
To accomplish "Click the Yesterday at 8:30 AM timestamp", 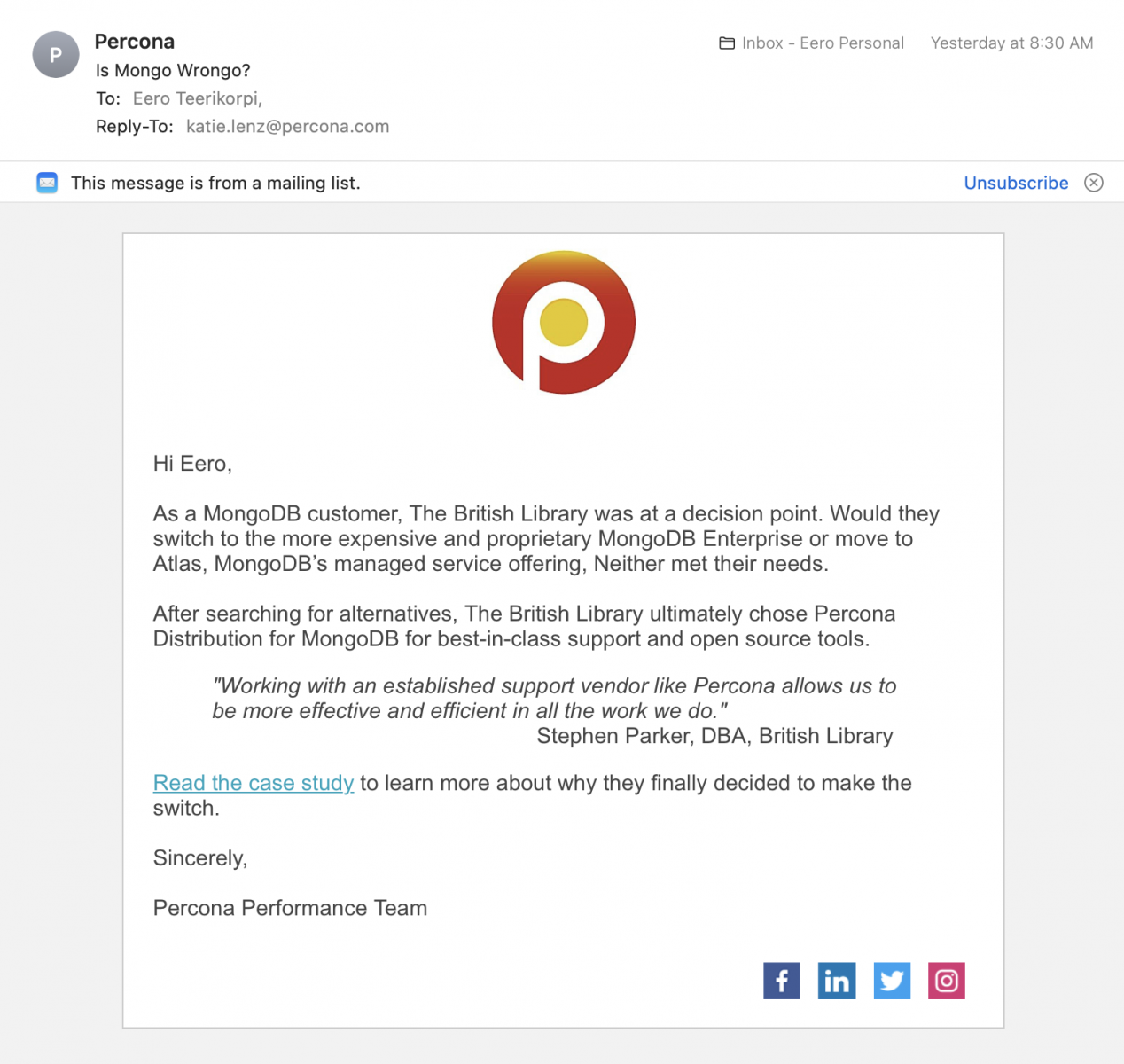I will (1011, 43).
